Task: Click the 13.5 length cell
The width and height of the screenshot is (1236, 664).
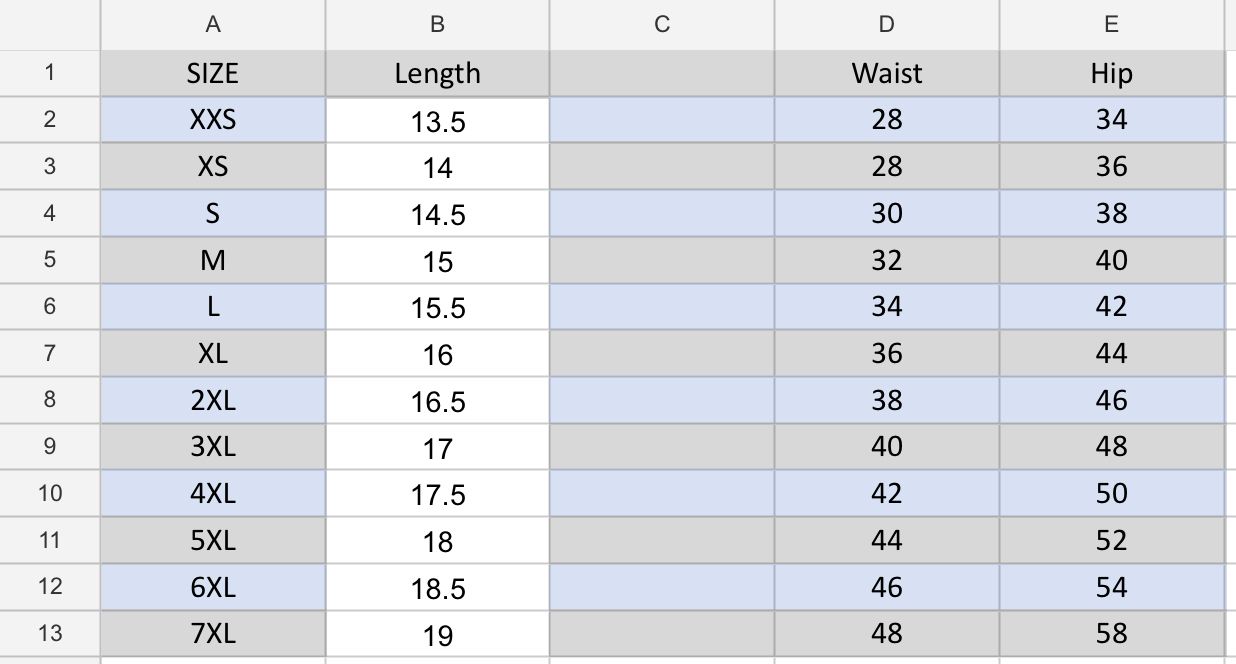Action: coord(437,121)
